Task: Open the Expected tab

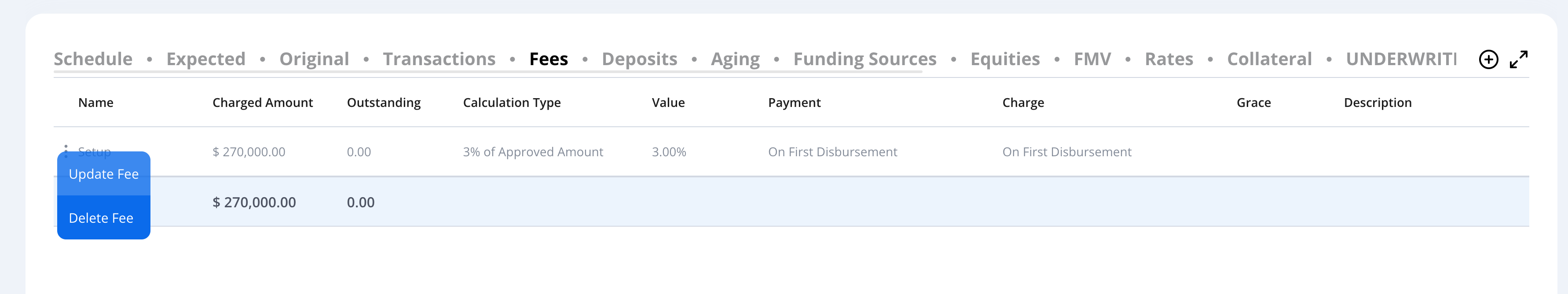Action: (206, 59)
